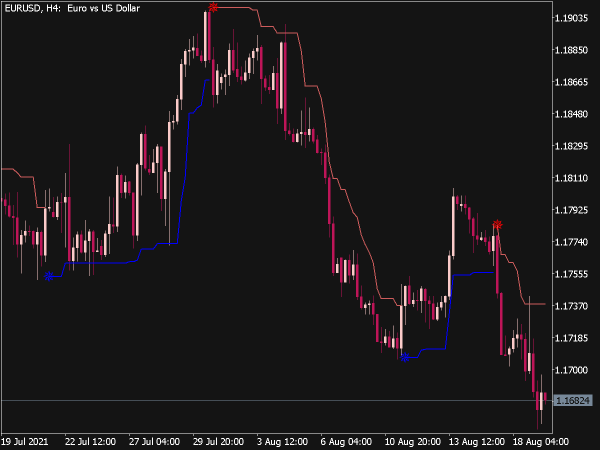Click the 3 Aug 12:00 time label
This screenshot has width=600, height=450.
282,442
